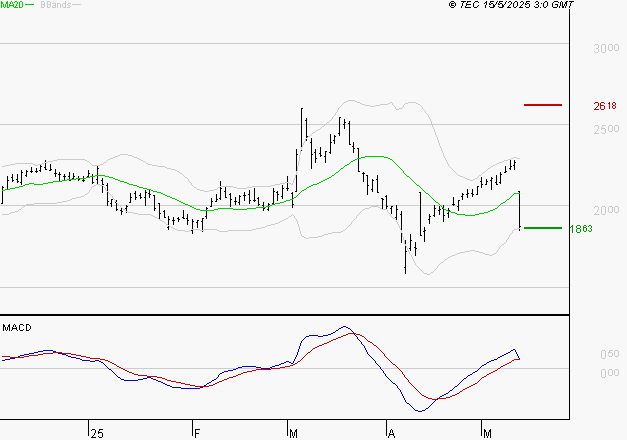This screenshot has height=440, width=627.
Task: Click the TEC timestamp text
Action: coord(511,5)
